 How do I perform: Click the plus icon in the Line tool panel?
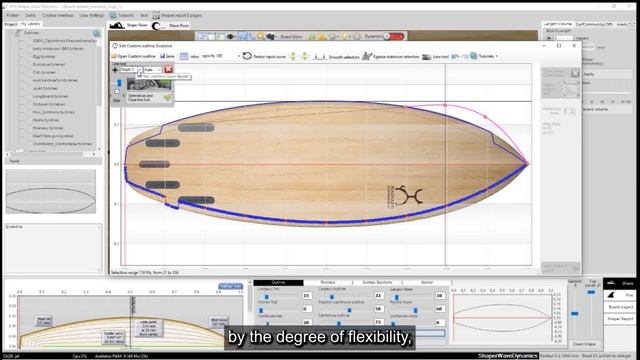point(115,70)
